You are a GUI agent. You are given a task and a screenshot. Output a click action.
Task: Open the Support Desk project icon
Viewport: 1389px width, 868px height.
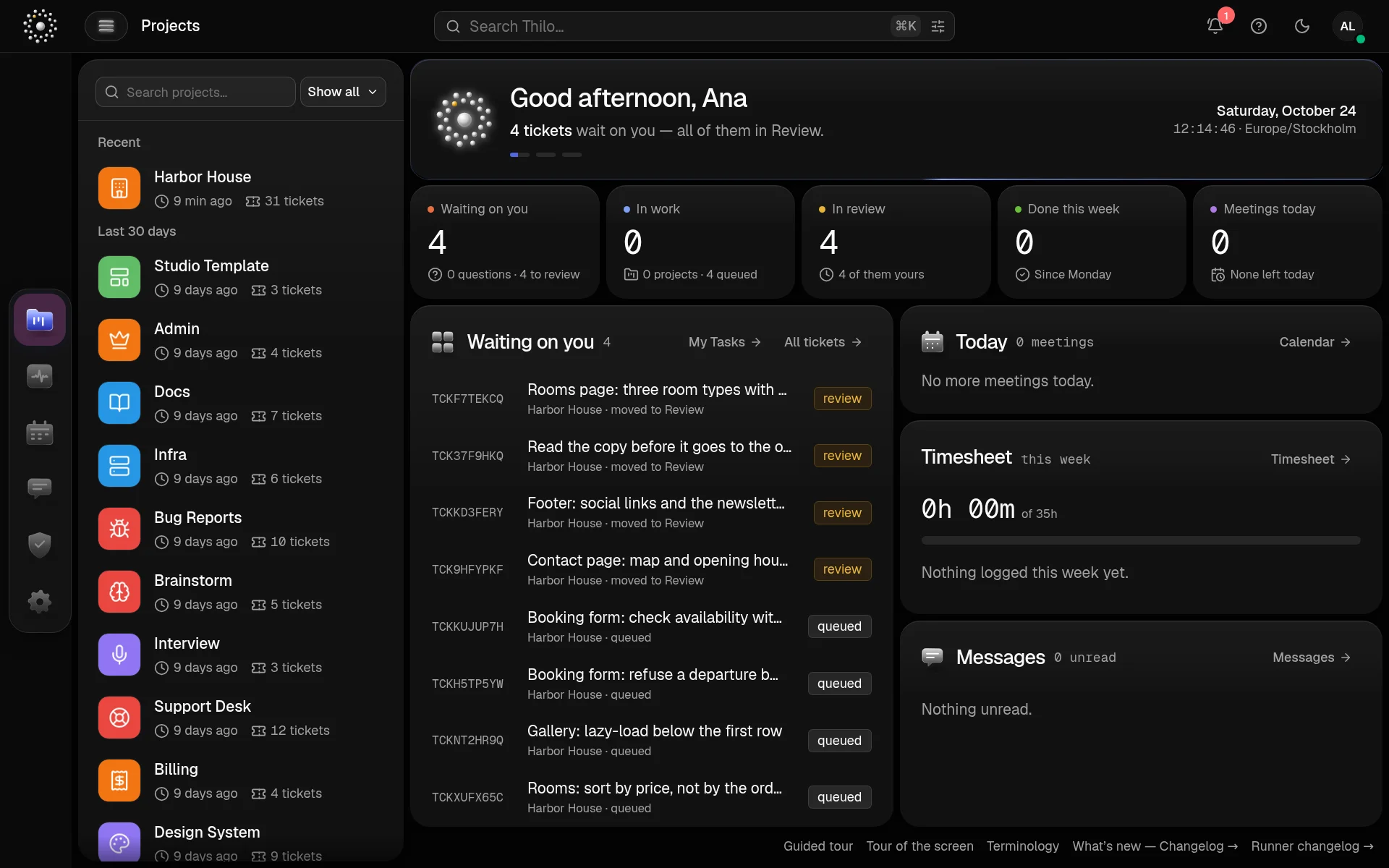119,718
